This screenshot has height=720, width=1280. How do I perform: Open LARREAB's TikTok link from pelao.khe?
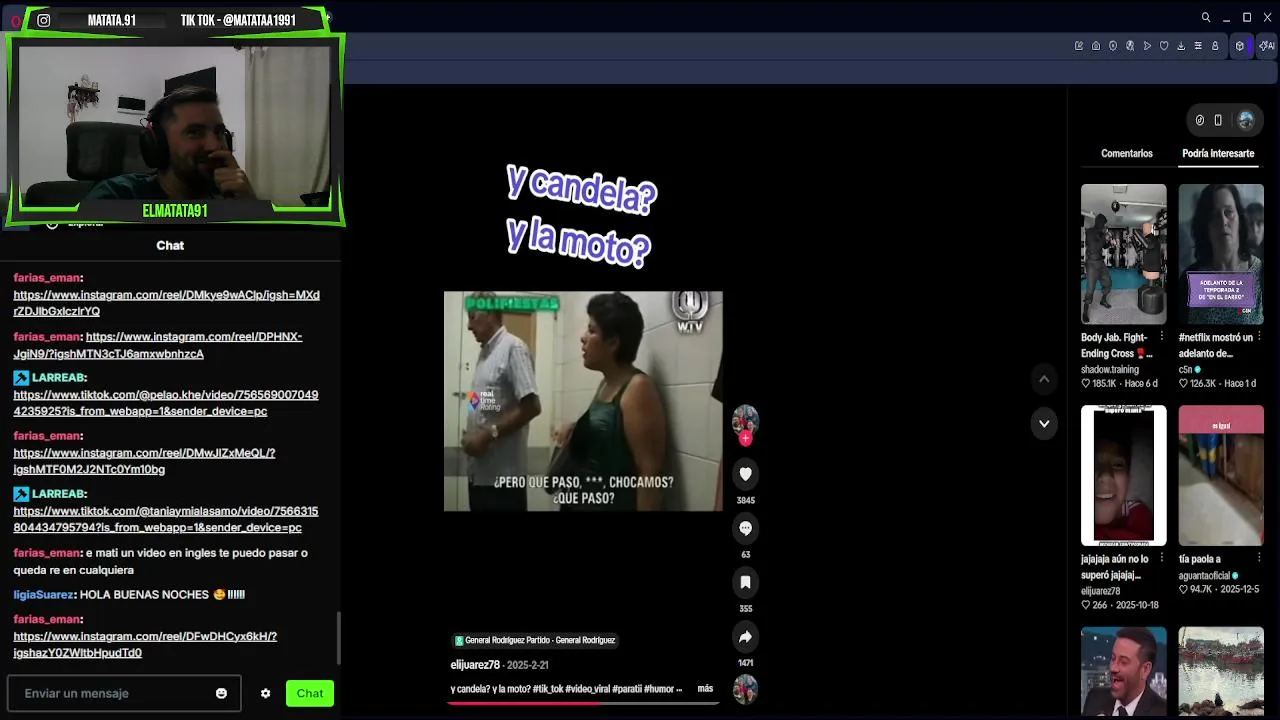[x=166, y=402]
